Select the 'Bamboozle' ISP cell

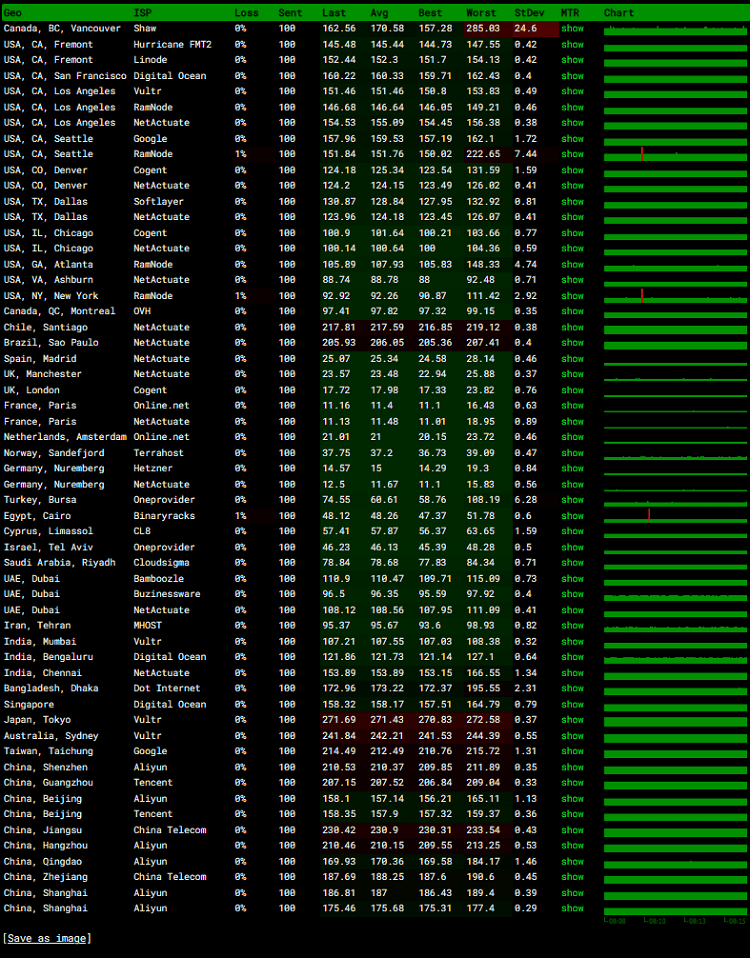tap(158, 578)
